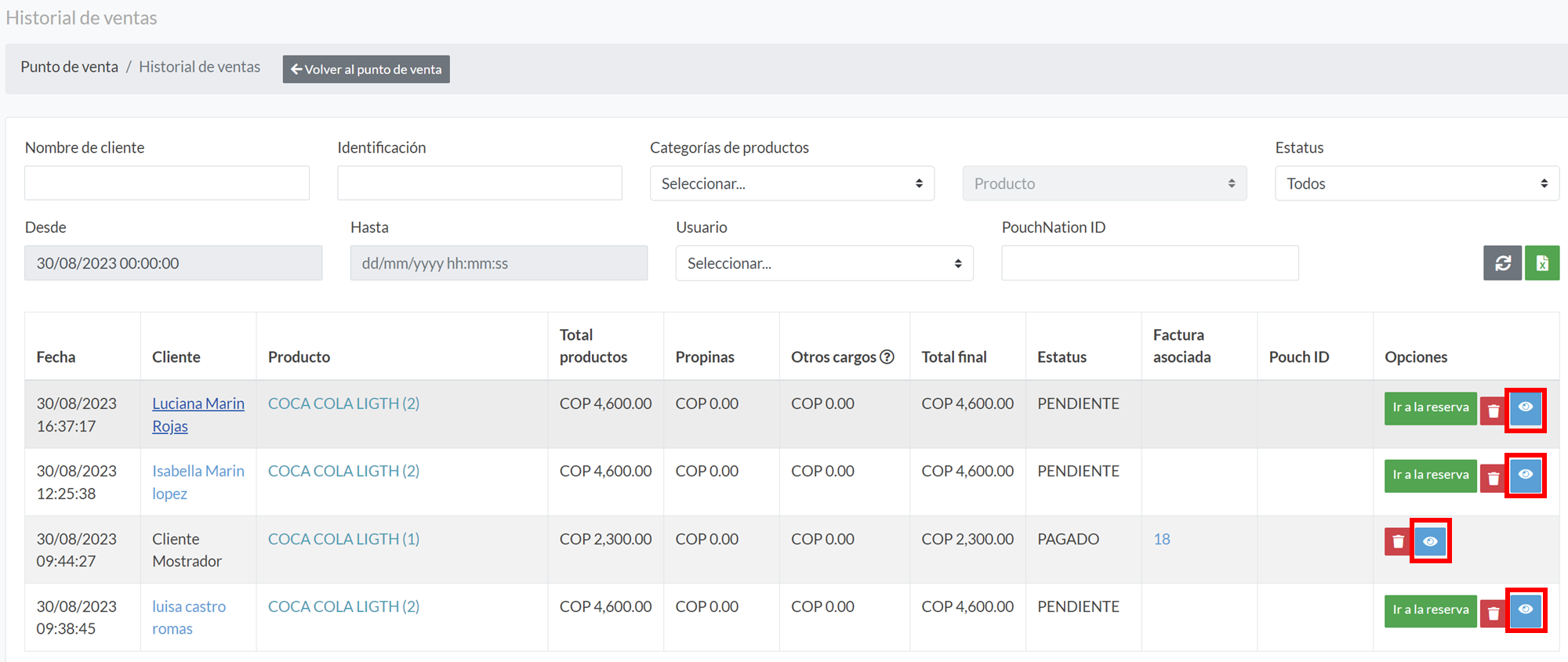Go to reservation for luisa castro romas
1568x662 pixels.
point(1430,610)
